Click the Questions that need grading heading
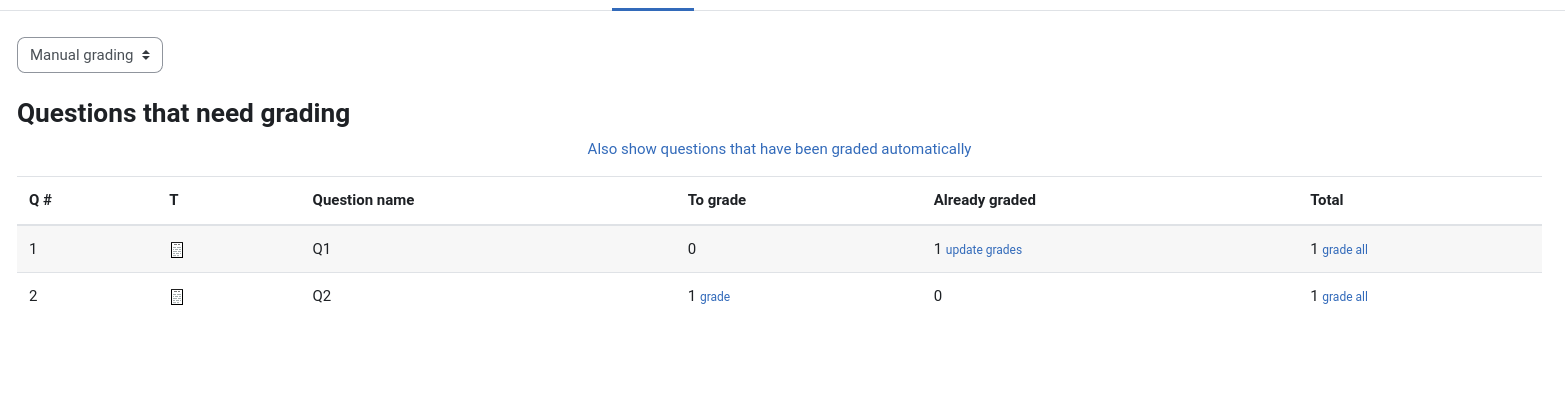This screenshot has height=393, width=1565. [184, 113]
